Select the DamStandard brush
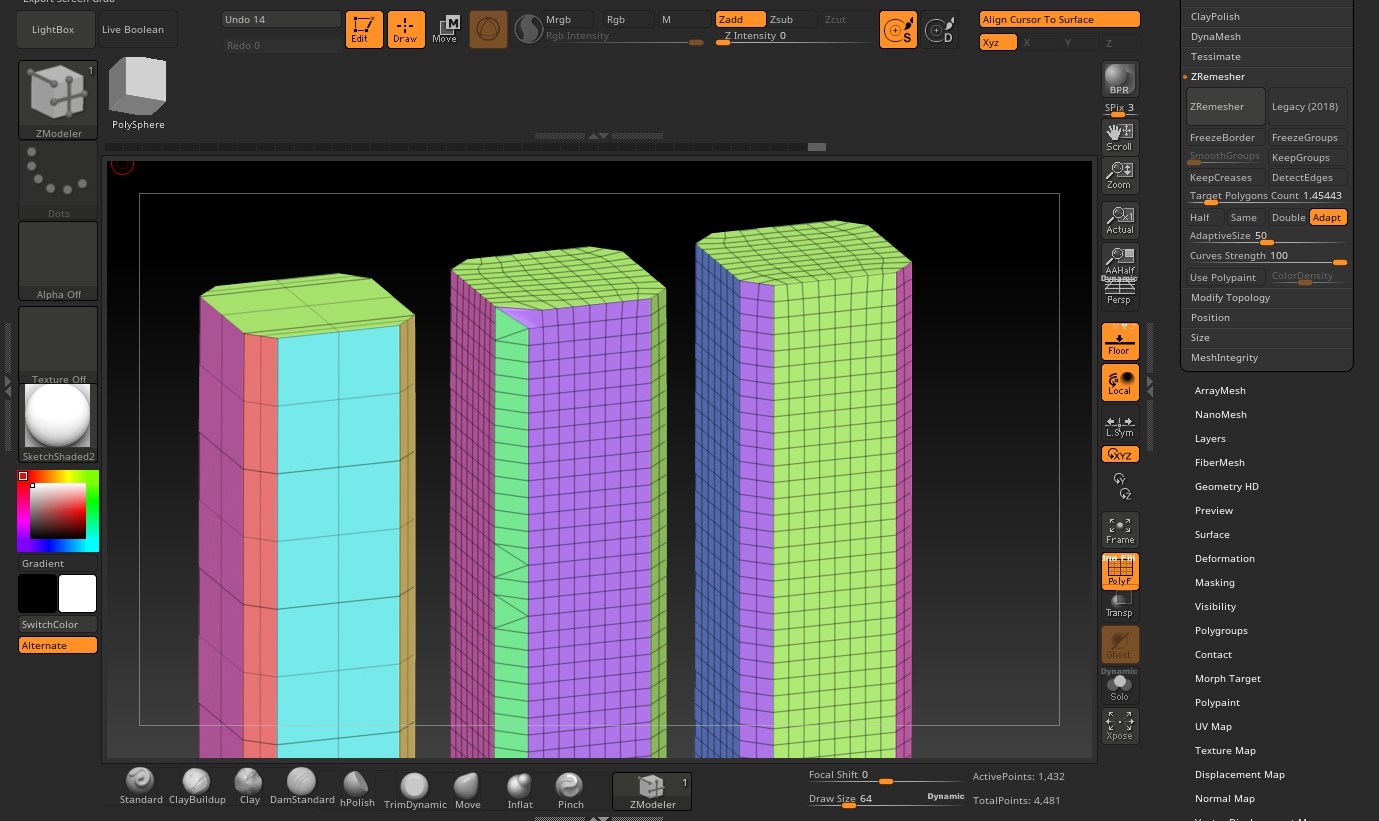 point(302,786)
